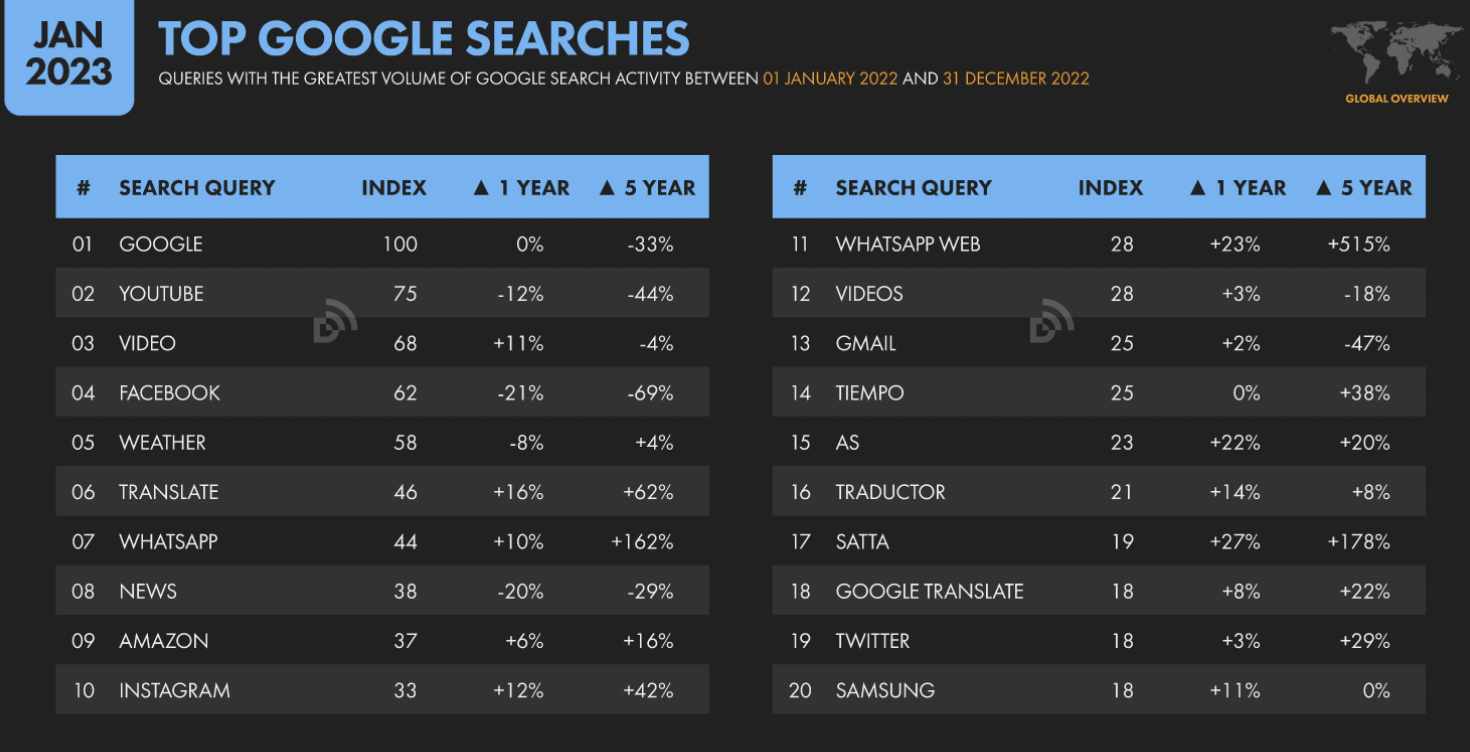This screenshot has width=1470, height=752.
Task: Click the 1 YEAR triangle header in left table
Action: point(520,187)
